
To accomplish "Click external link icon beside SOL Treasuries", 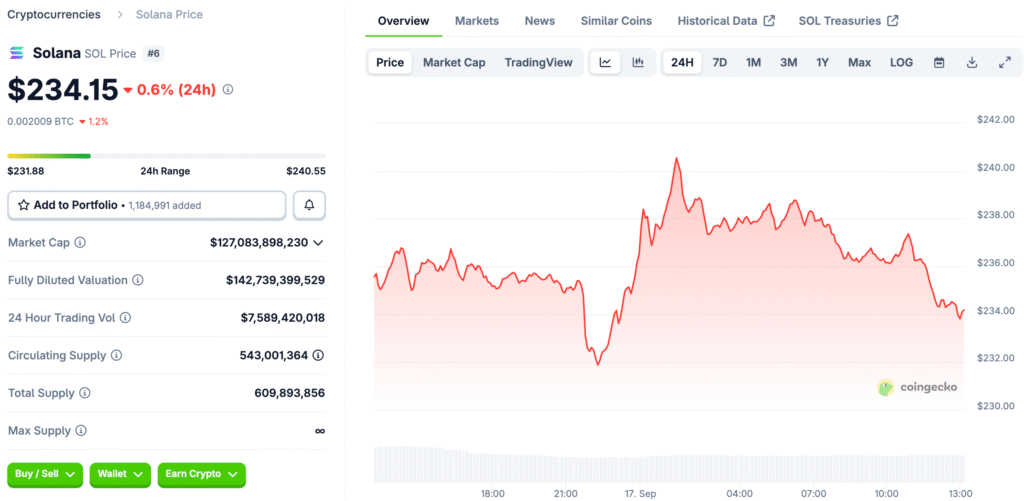I will pyautogui.click(x=893, y=21).
